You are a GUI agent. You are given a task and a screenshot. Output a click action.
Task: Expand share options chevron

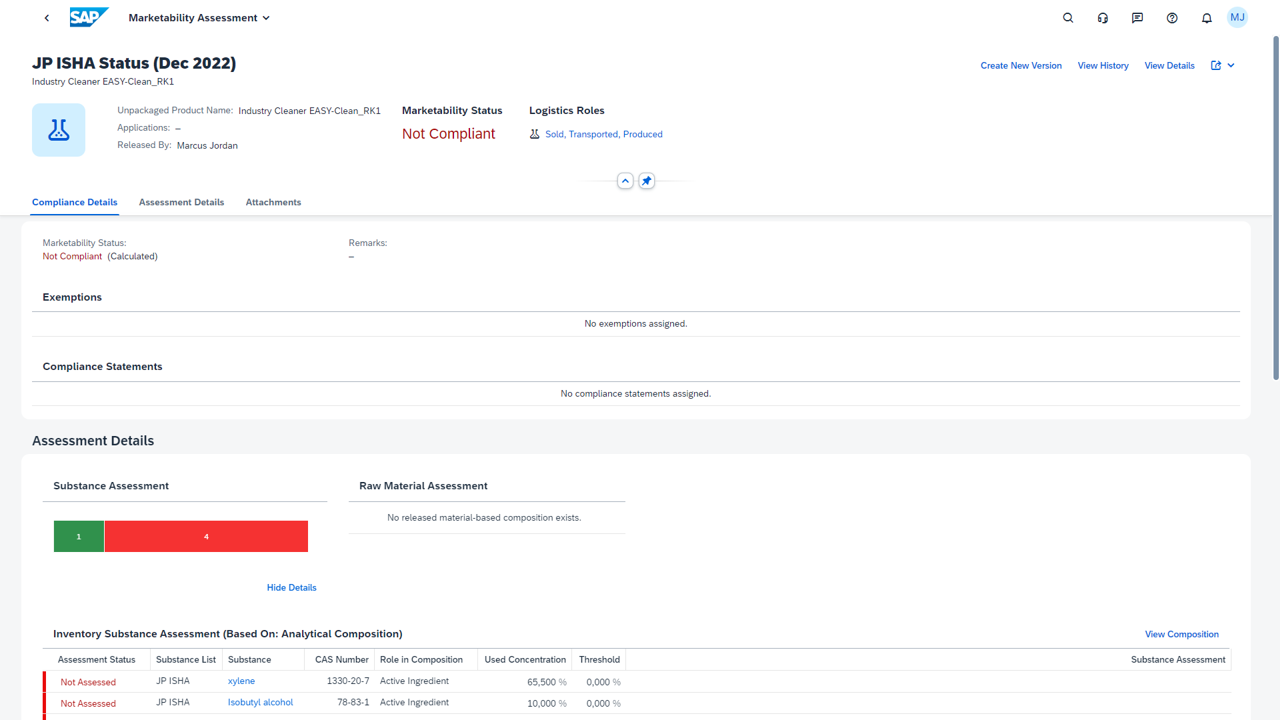point(1231,65)
